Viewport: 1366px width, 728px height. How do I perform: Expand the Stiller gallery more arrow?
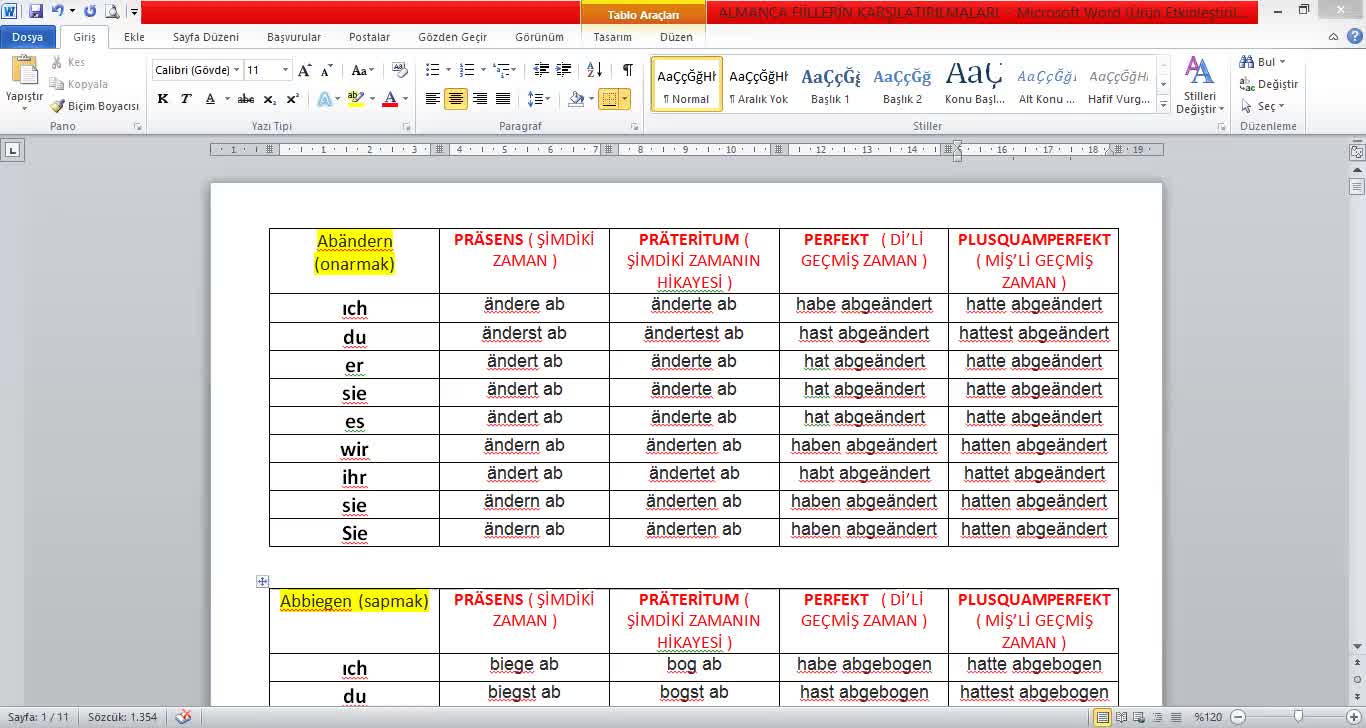(1163, 103)
